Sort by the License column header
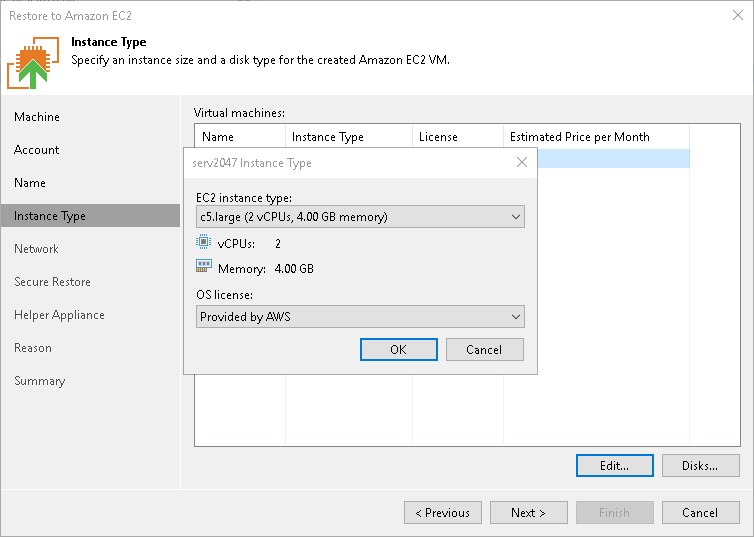The image size is (754, 537). (458, 137)
